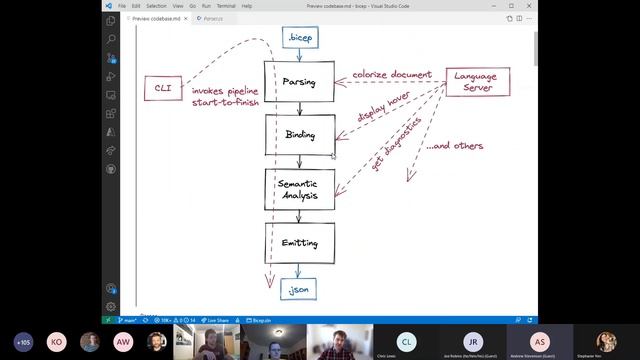640x360 pixels.
Task: Open the Selection menu
Action: point(156,6)
